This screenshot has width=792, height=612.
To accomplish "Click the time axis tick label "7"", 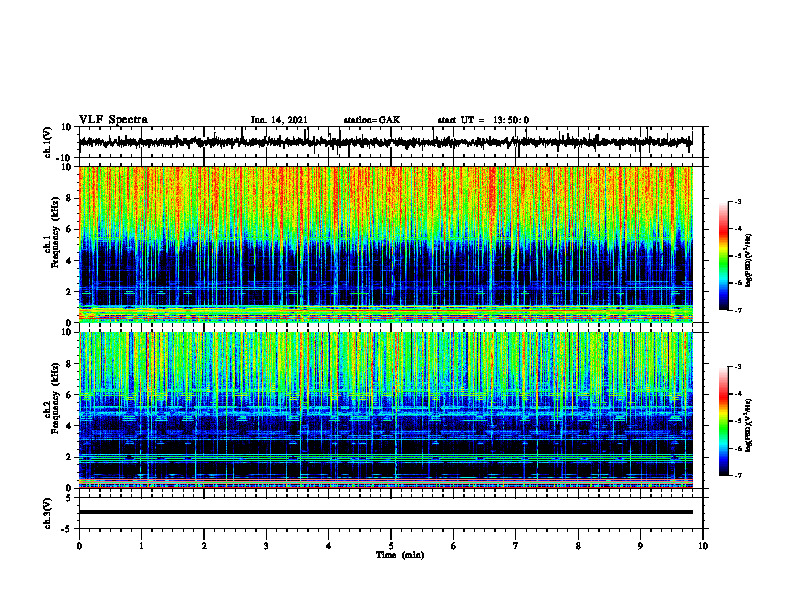I will (x=516, y=546).
